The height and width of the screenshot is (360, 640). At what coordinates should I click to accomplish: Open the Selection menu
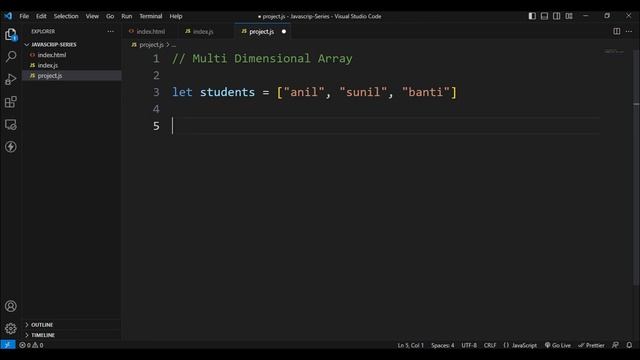click(66, 16)
